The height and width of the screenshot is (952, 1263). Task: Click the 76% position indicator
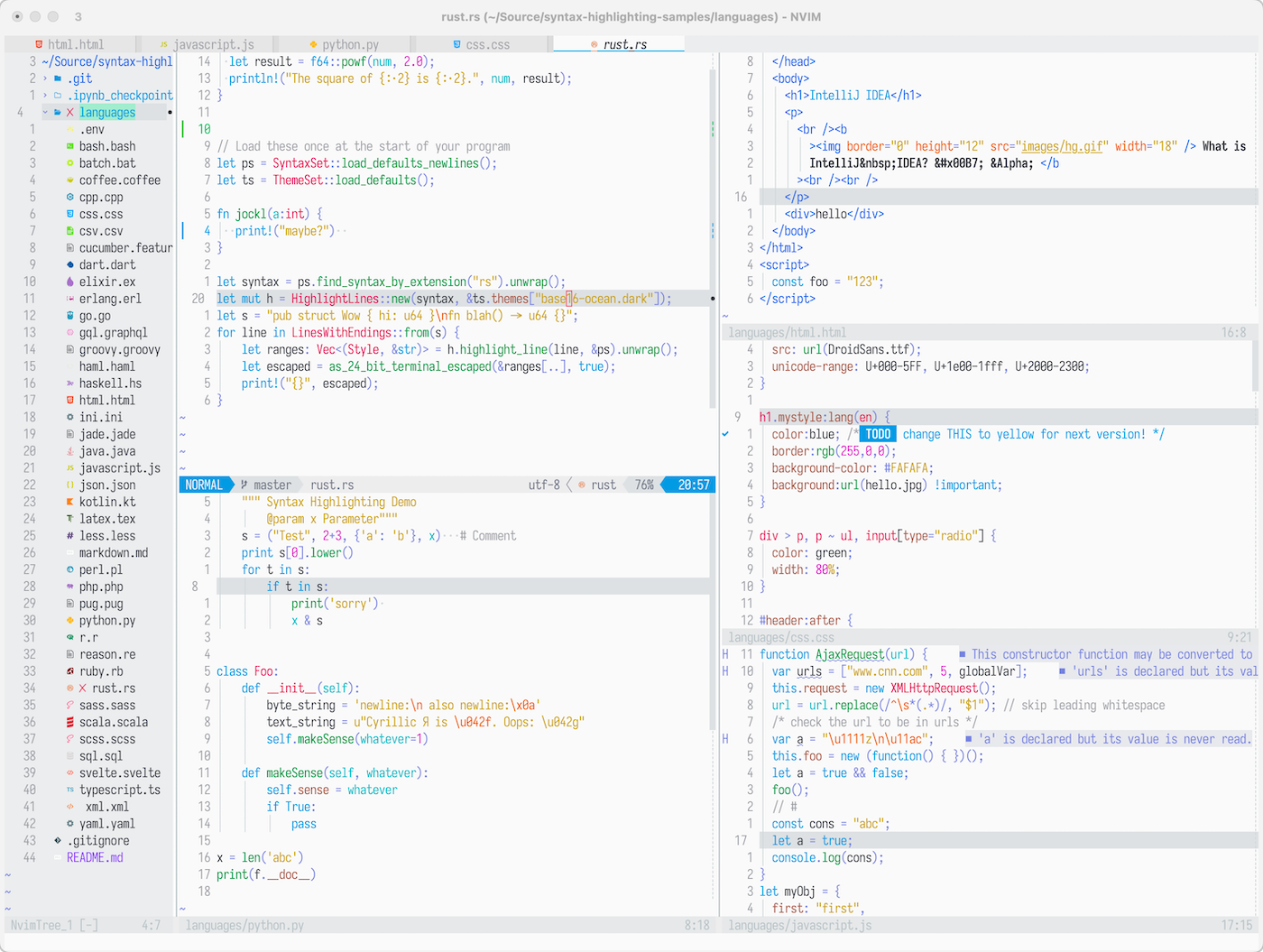[644, 485]
